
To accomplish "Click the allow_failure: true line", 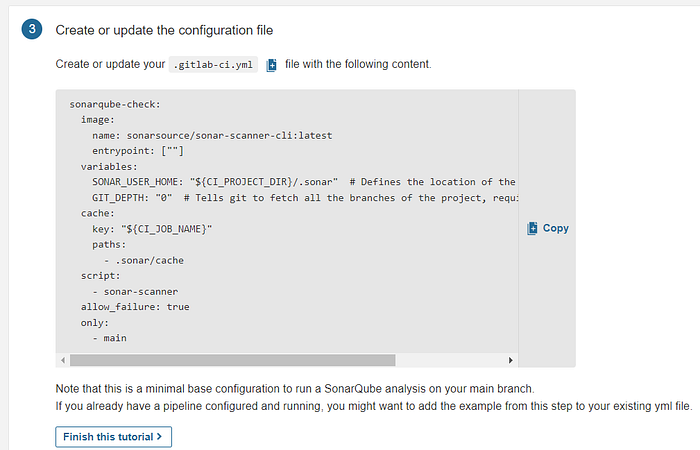I will [x=135, y=307].
